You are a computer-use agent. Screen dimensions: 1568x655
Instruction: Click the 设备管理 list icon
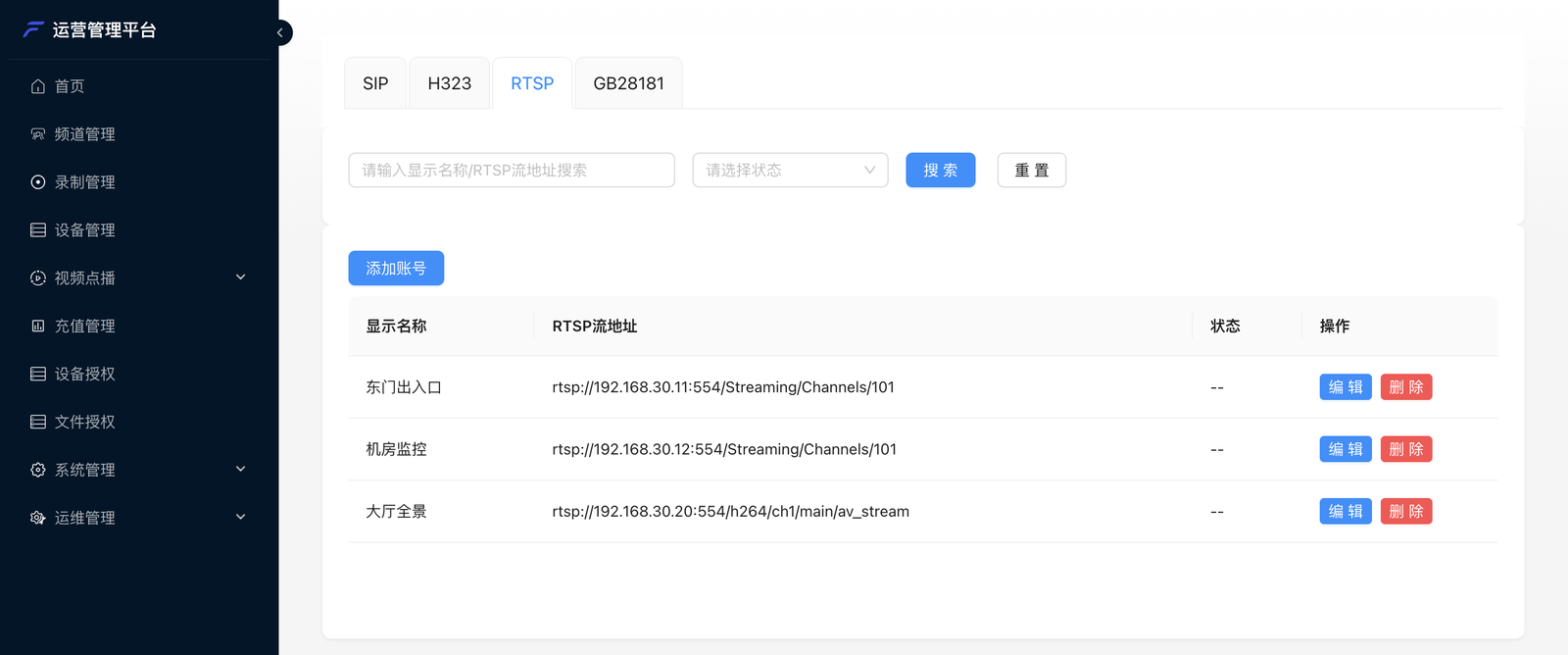point(38,230)
